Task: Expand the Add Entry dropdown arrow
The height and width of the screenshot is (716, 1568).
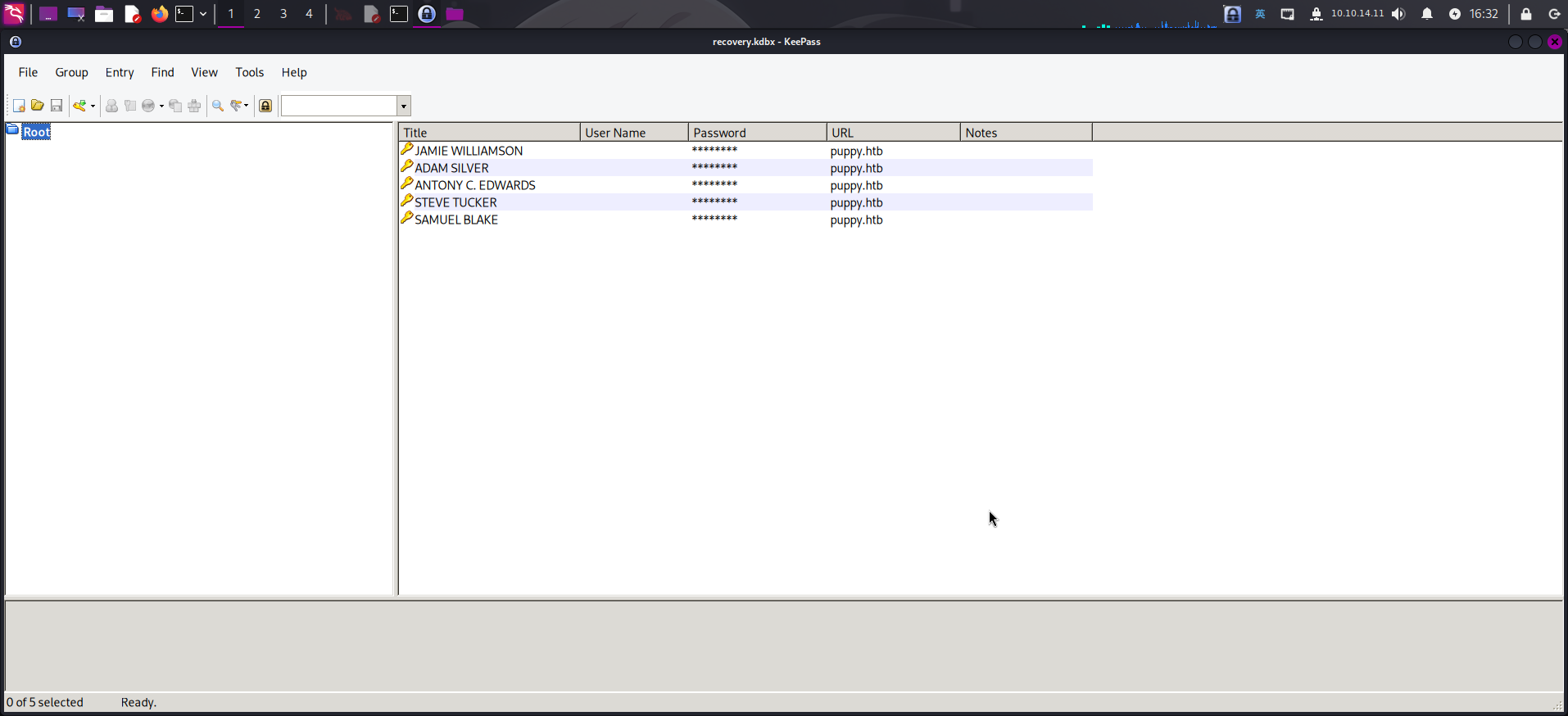Action: tap(93, 106)
